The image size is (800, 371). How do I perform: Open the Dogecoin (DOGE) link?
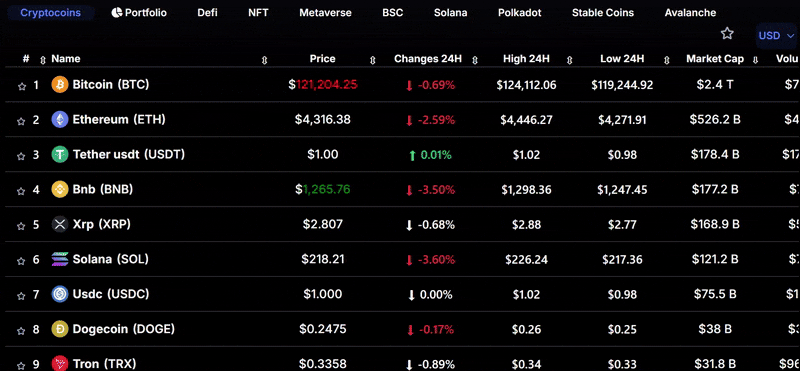click(x=123, y=329)
